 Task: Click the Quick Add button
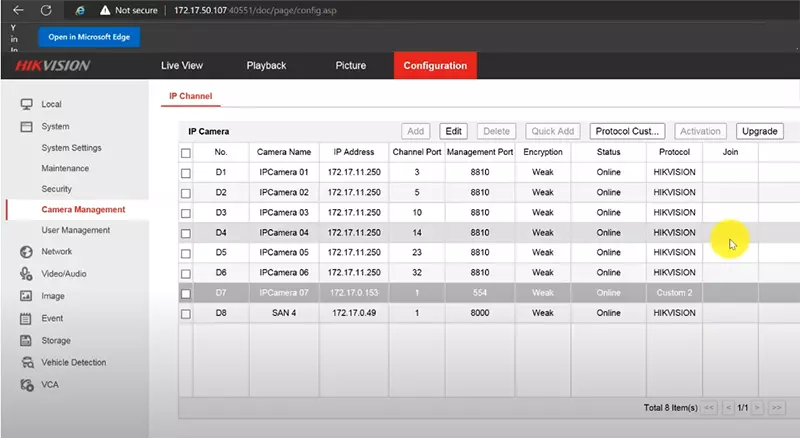[553, 131]
